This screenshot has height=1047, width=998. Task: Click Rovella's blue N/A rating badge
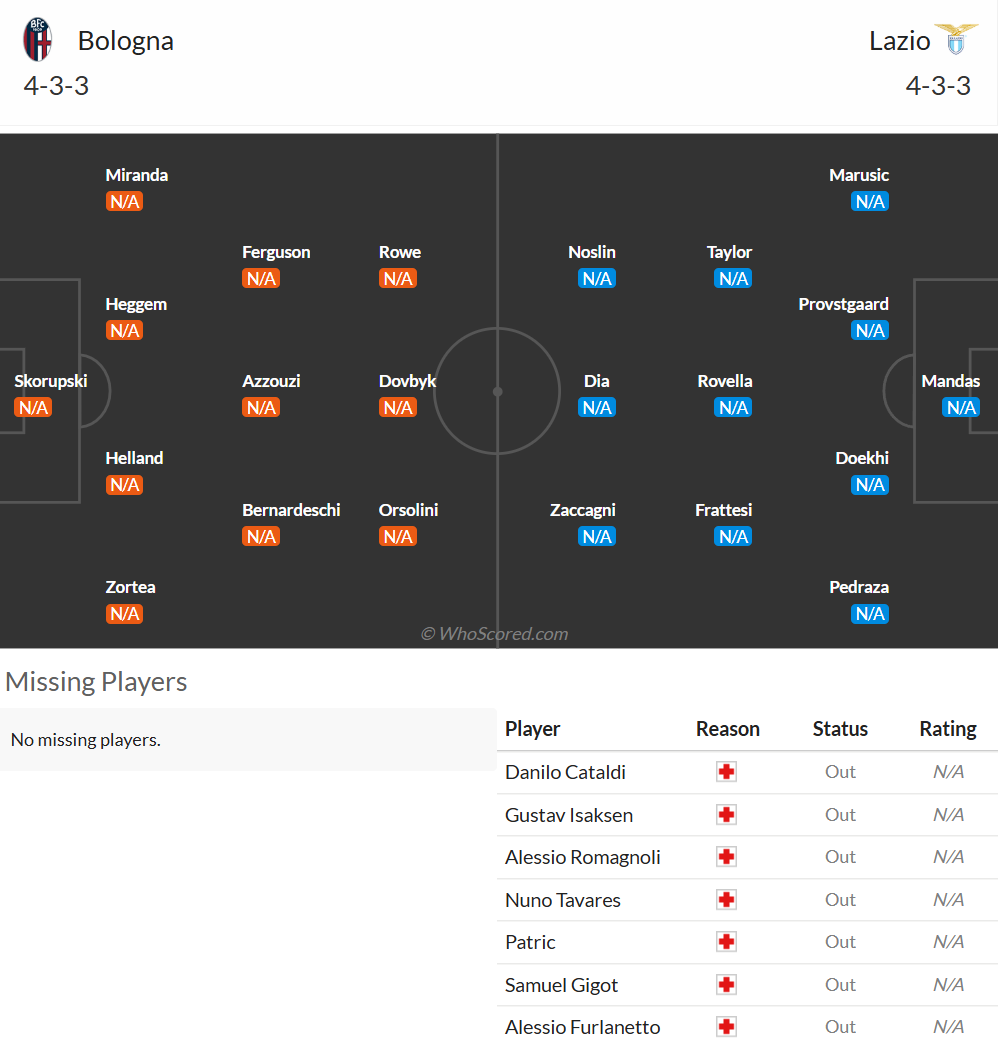tap(733, 407)
